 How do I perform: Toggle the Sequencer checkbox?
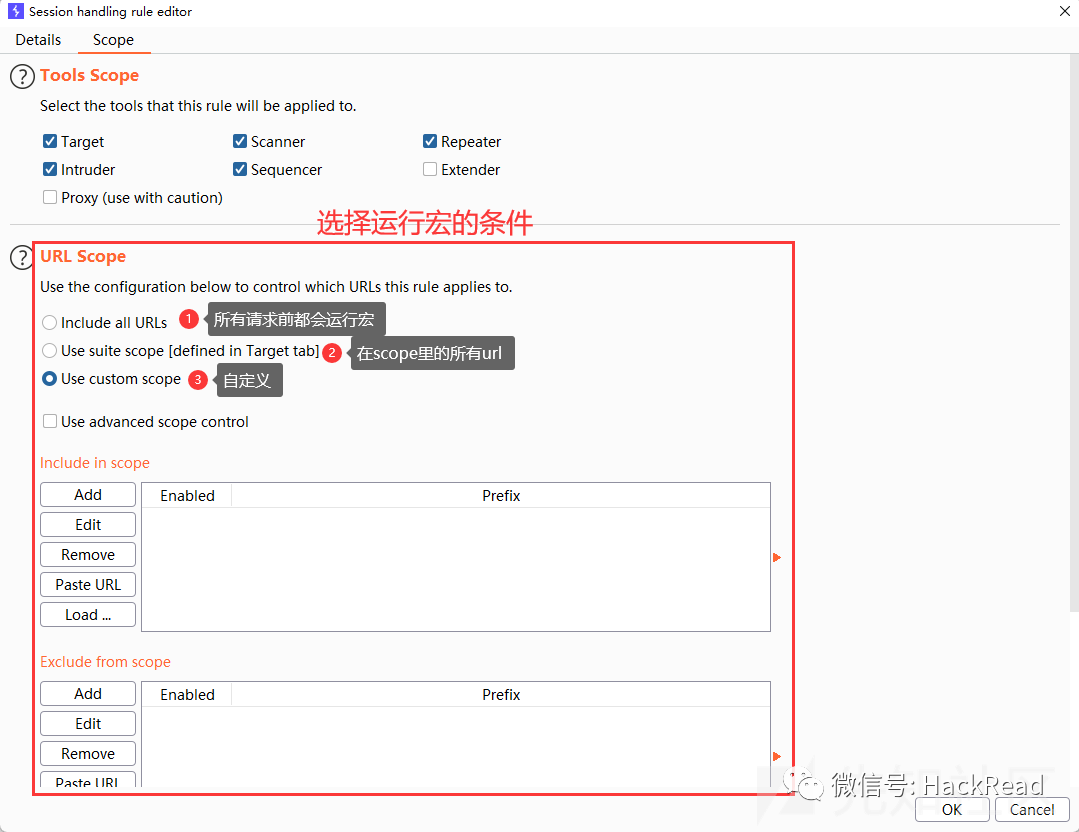240,169
